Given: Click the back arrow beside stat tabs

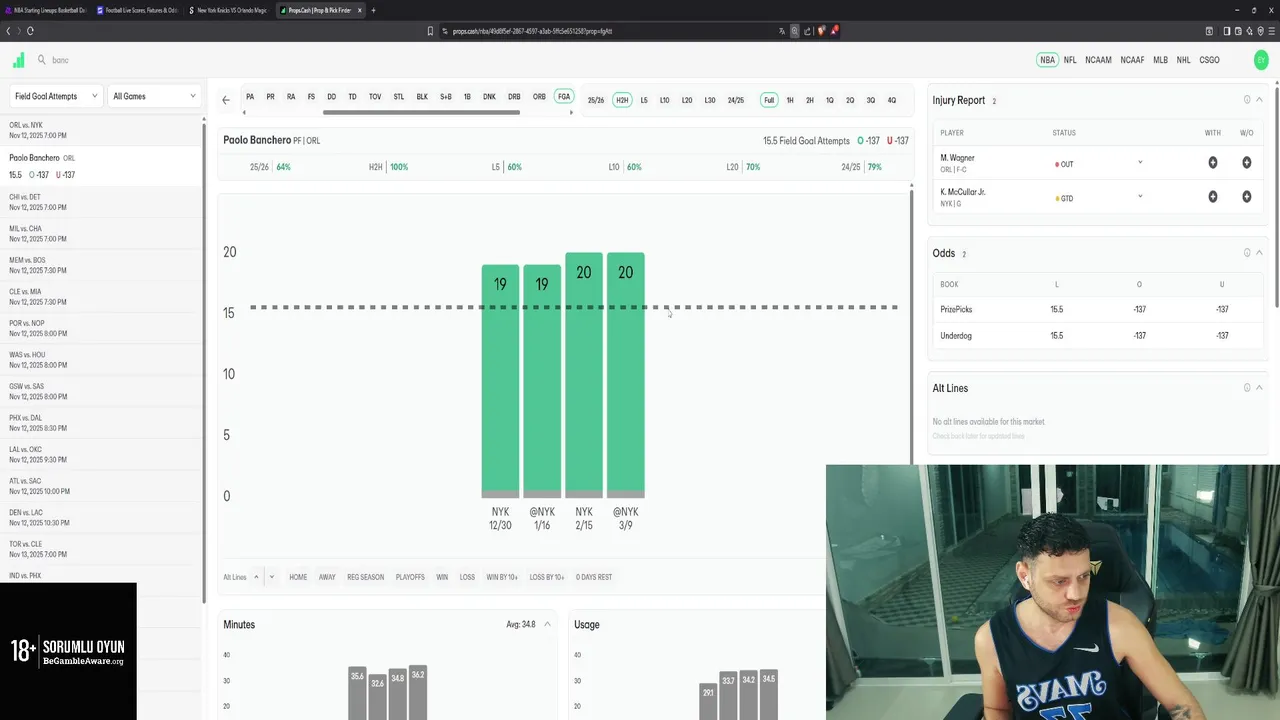Looking at the screenshot, I should click(226, 100).
